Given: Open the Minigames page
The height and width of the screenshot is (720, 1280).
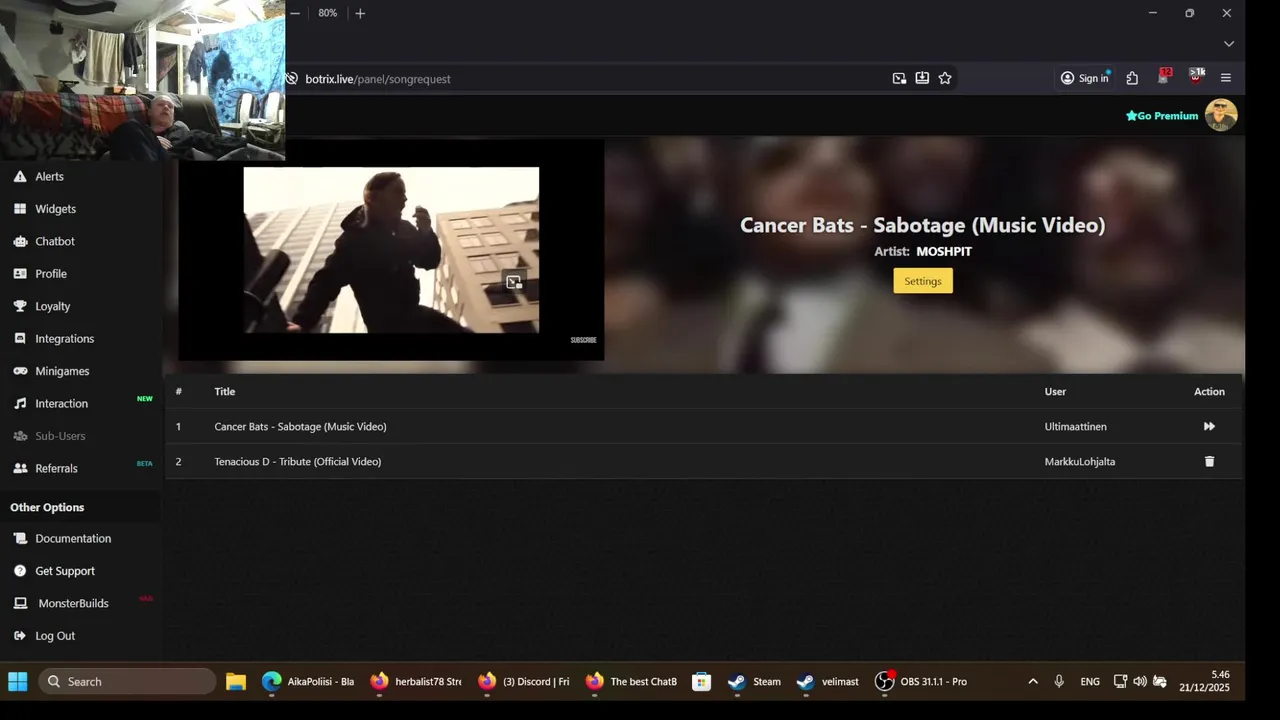Looking at the screenshot, I should (62, 371).
